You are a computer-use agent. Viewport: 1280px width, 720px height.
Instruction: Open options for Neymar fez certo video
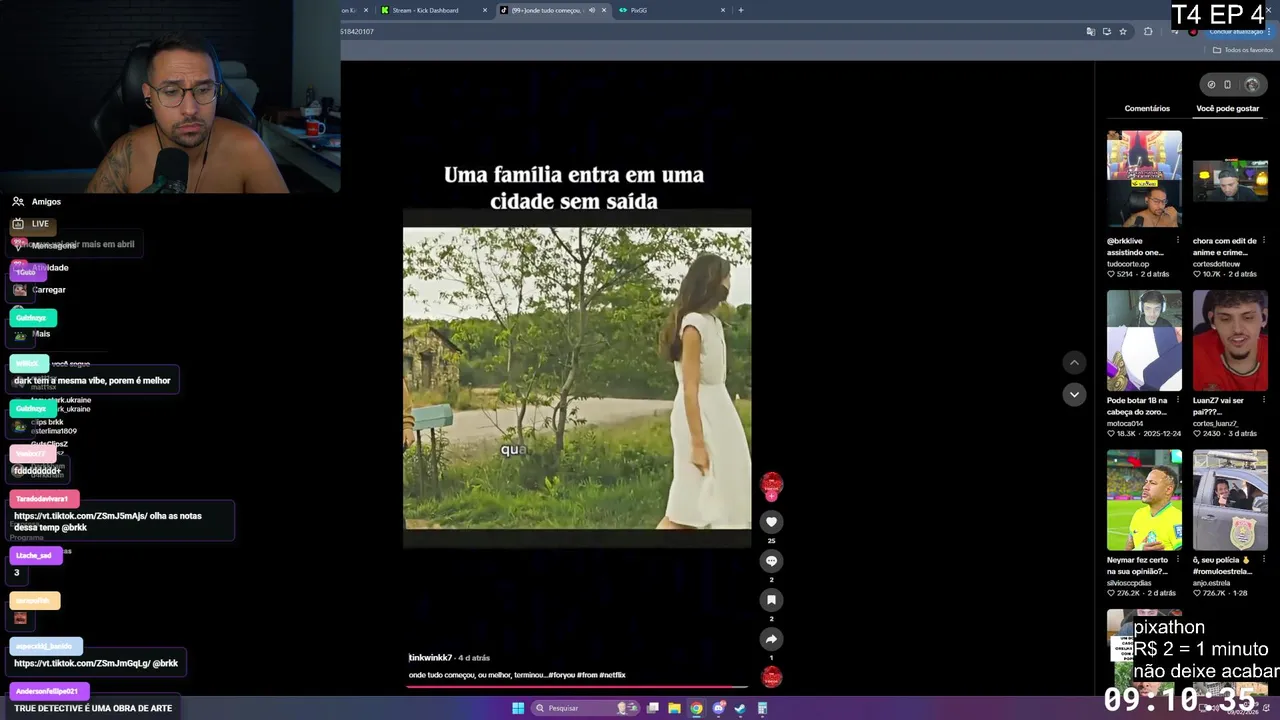pyautogui.click(x=1178, y=560)
